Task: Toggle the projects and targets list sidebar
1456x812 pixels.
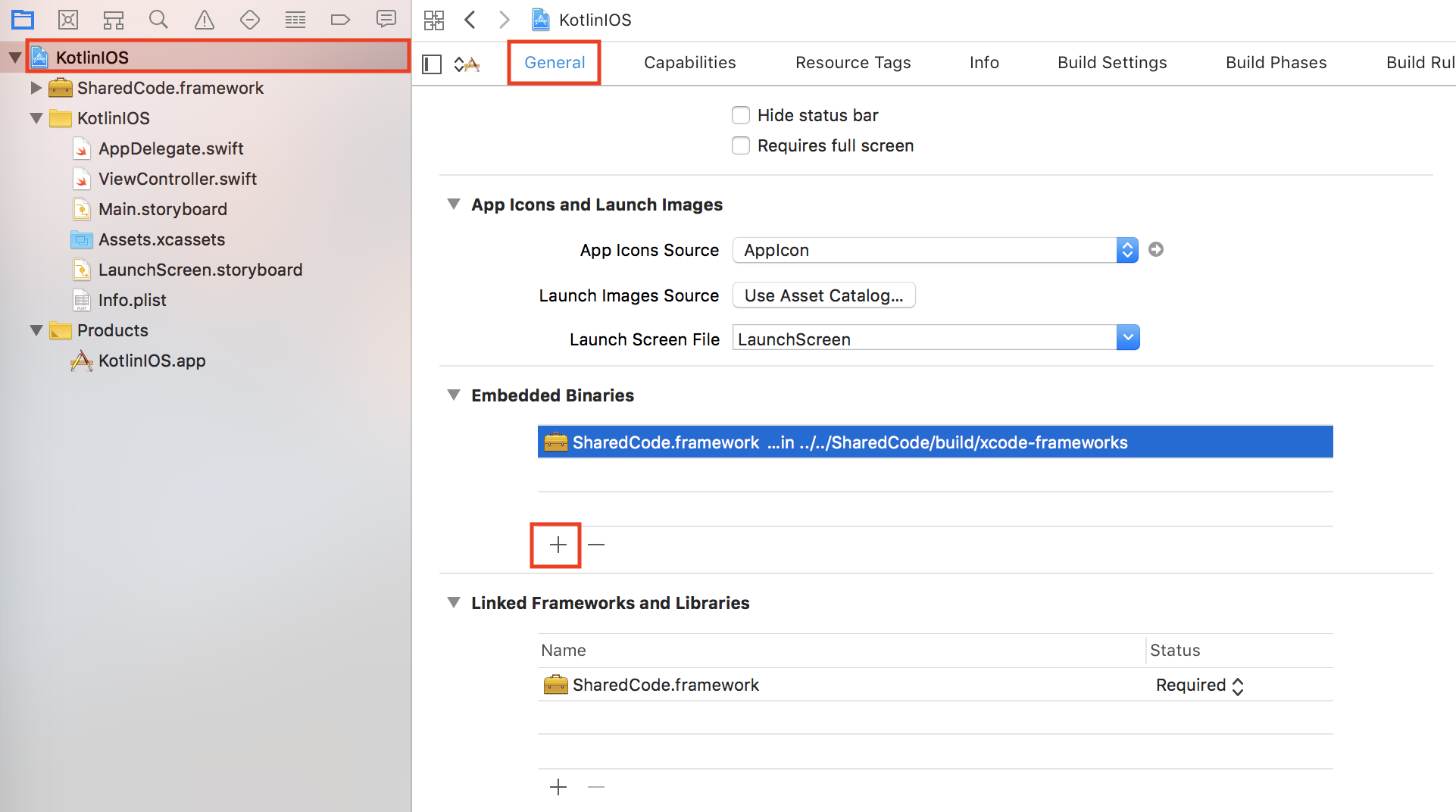Action: pos(432,64)
